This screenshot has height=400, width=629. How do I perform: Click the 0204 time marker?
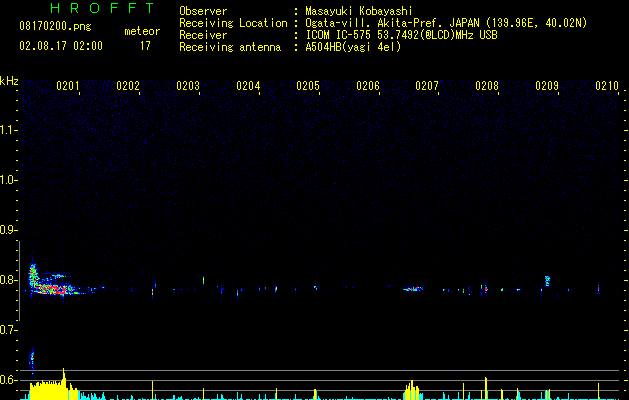[248, 86]
